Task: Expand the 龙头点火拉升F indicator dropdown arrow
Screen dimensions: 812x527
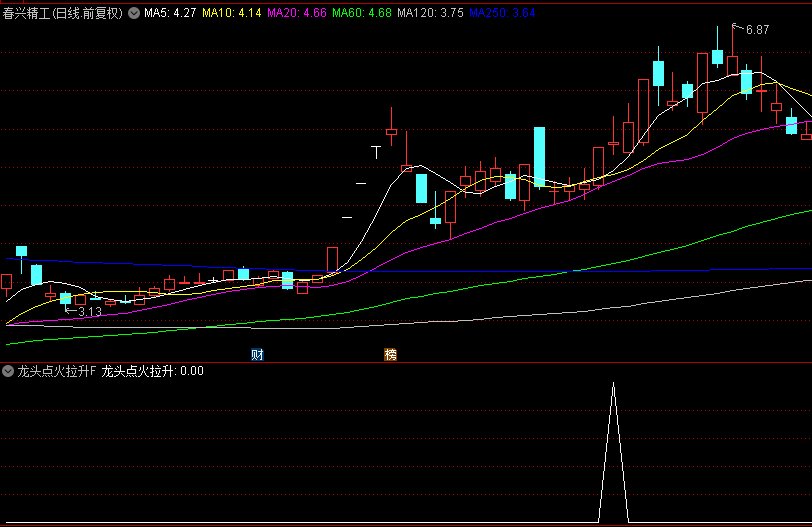Action: click(8, 371)
